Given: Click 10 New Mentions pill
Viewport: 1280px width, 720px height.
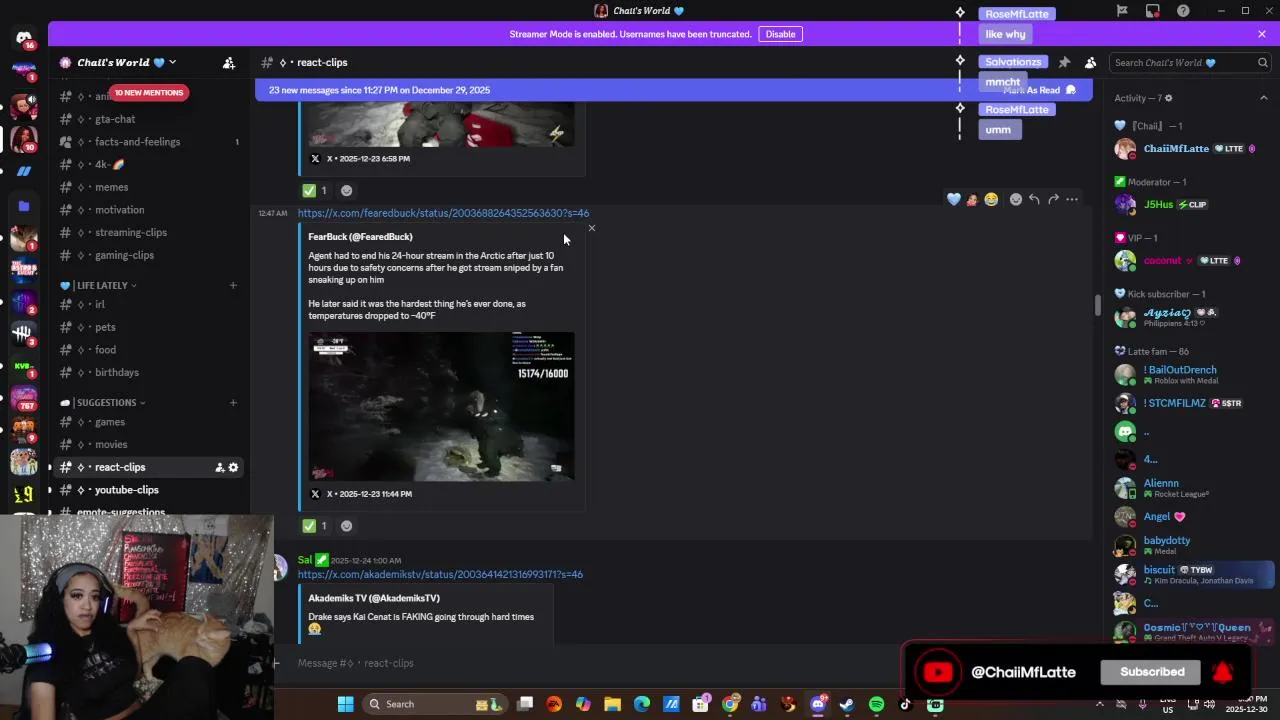Looking at the screenshot, I should coord(149,92).
